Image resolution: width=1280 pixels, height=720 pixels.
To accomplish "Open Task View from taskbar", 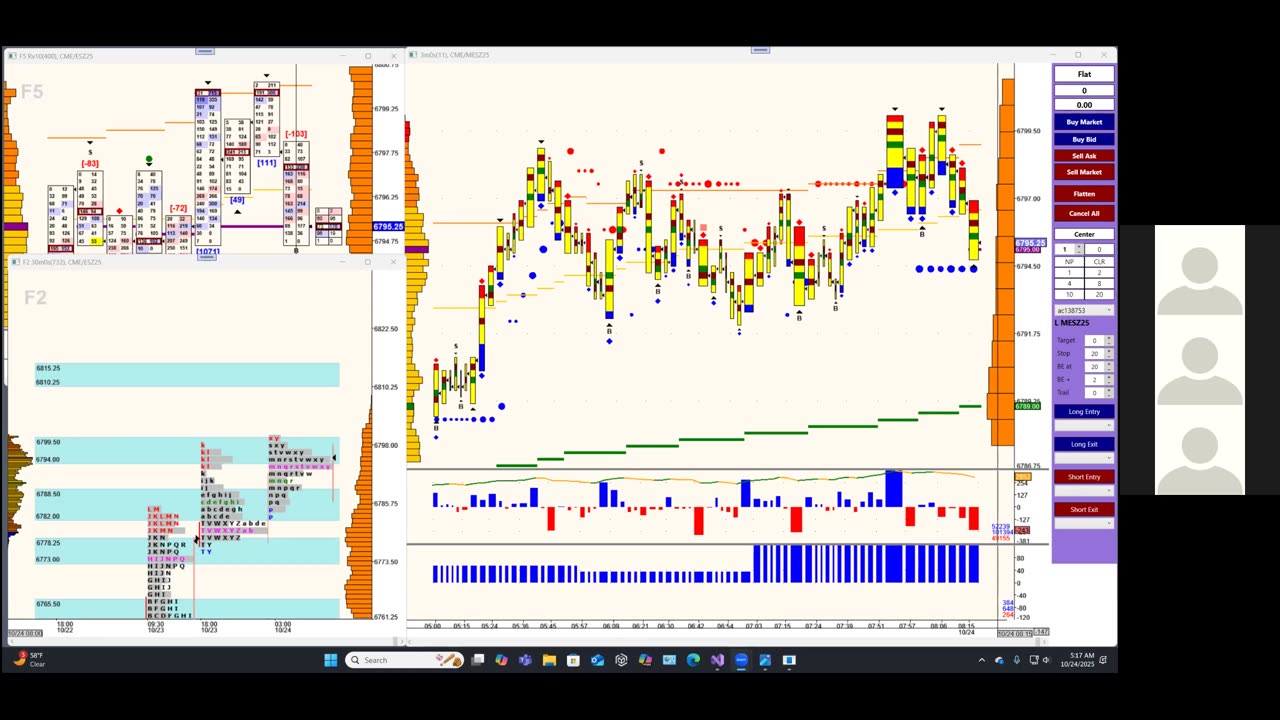I will pyautogui.click(x=478, y=660).
